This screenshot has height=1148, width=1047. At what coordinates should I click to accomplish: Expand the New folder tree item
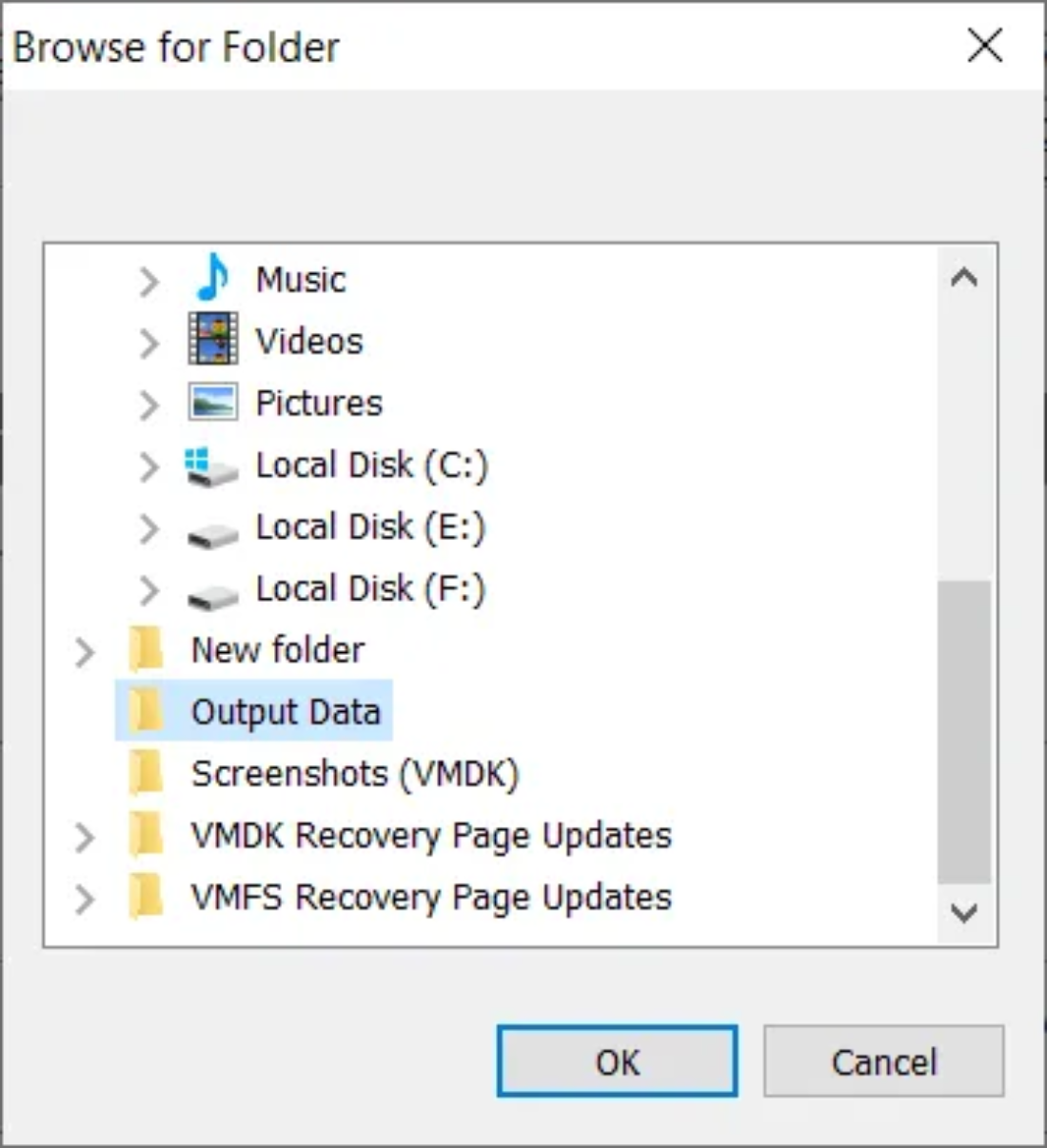point(86,650)
